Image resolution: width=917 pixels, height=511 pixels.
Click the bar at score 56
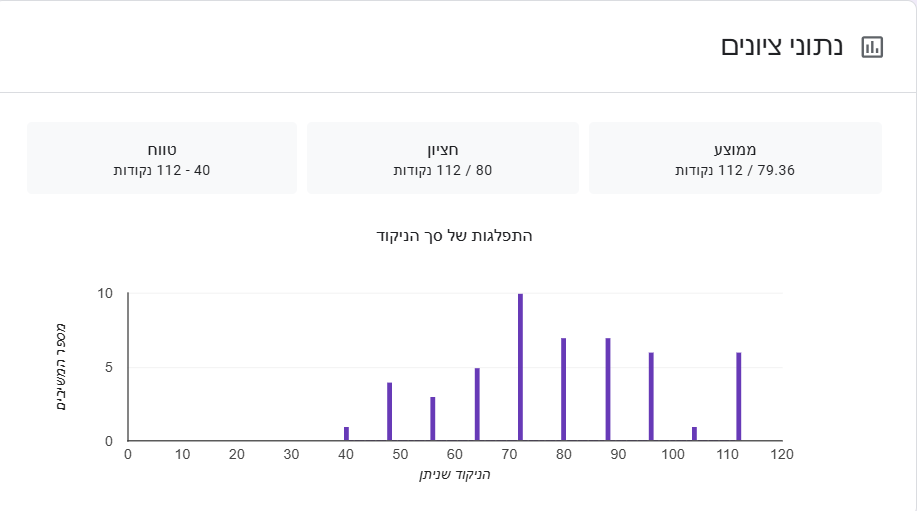(433, 419)
